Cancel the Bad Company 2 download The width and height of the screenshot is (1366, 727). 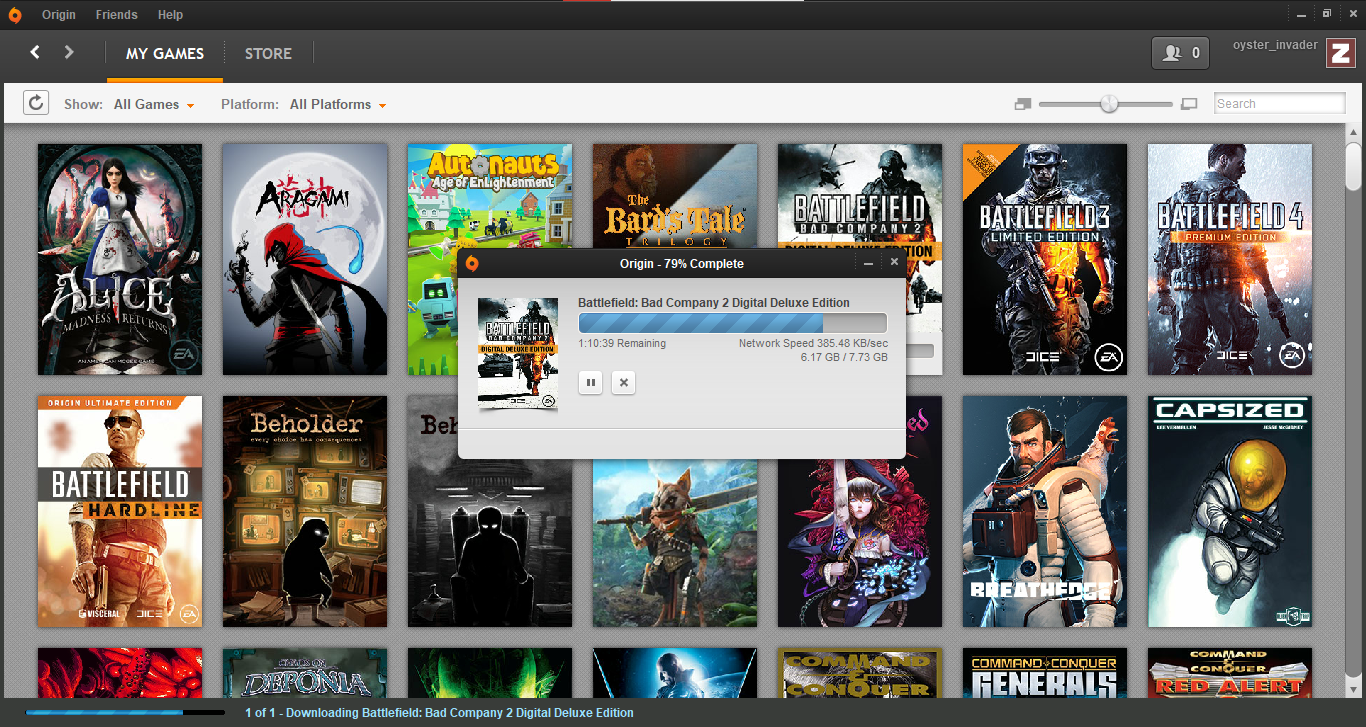click(623, 382)
